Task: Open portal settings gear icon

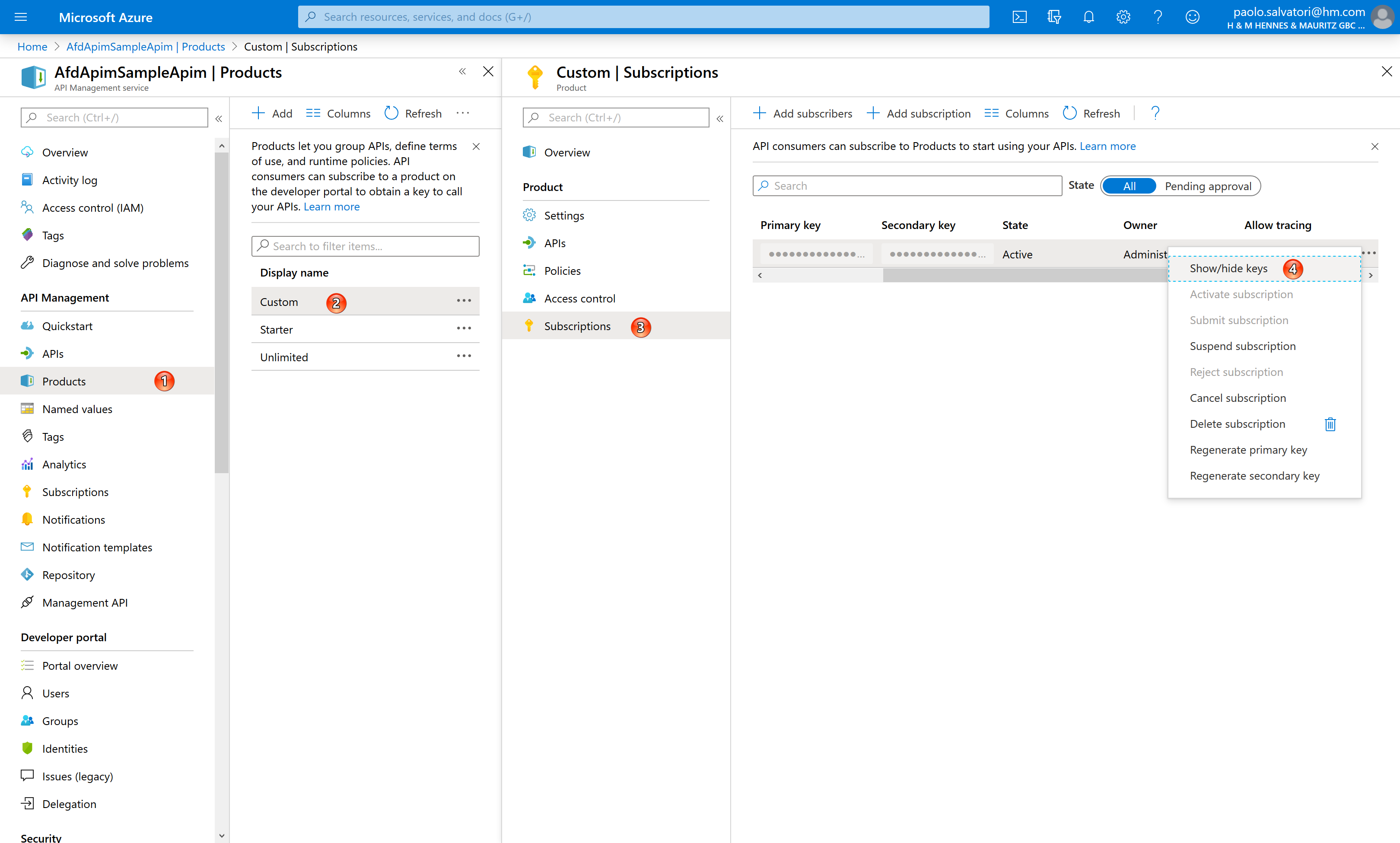Action: pyautogui.click(x=1123, y=17)
